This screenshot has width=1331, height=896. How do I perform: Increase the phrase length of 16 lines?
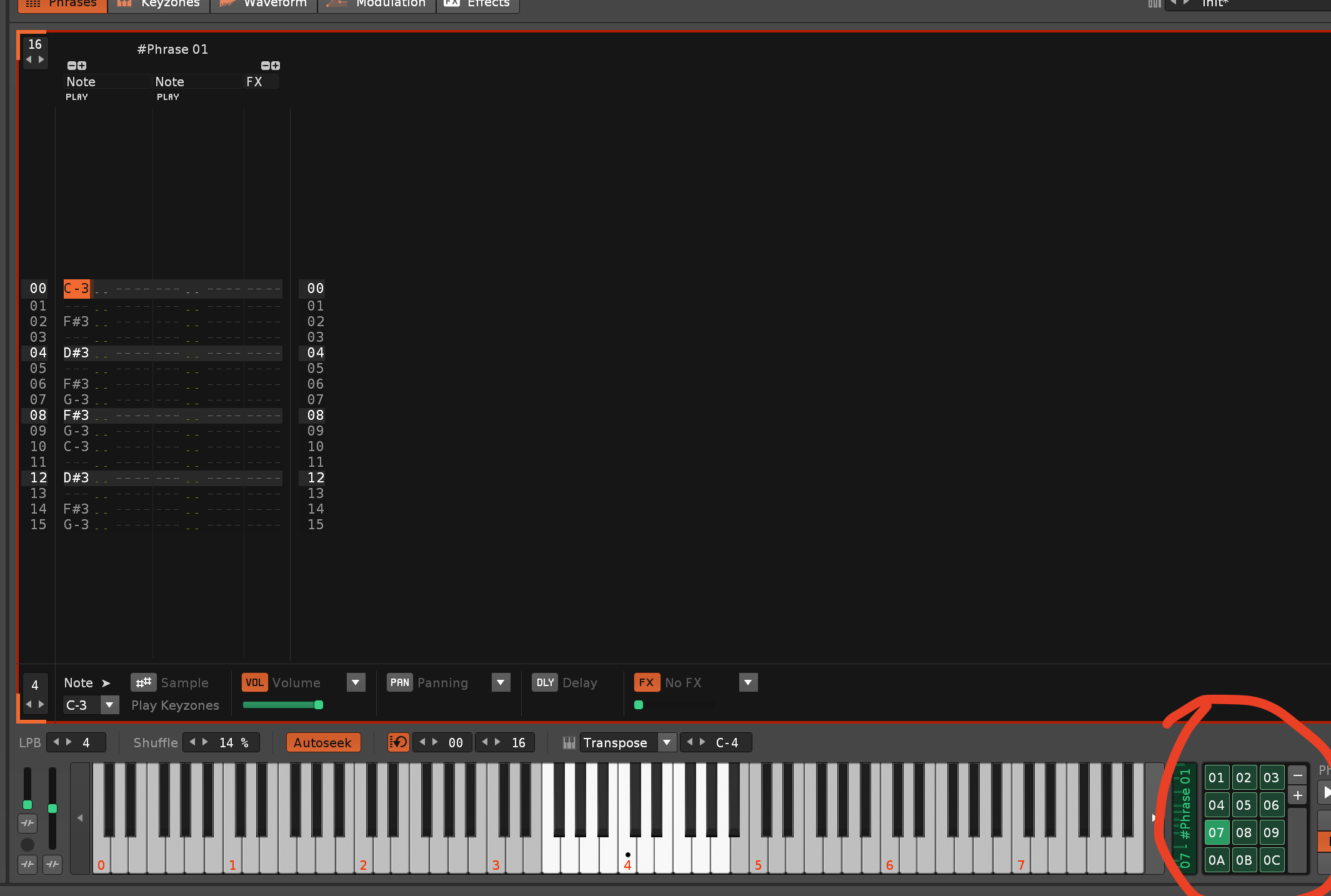tap(41, 60)
